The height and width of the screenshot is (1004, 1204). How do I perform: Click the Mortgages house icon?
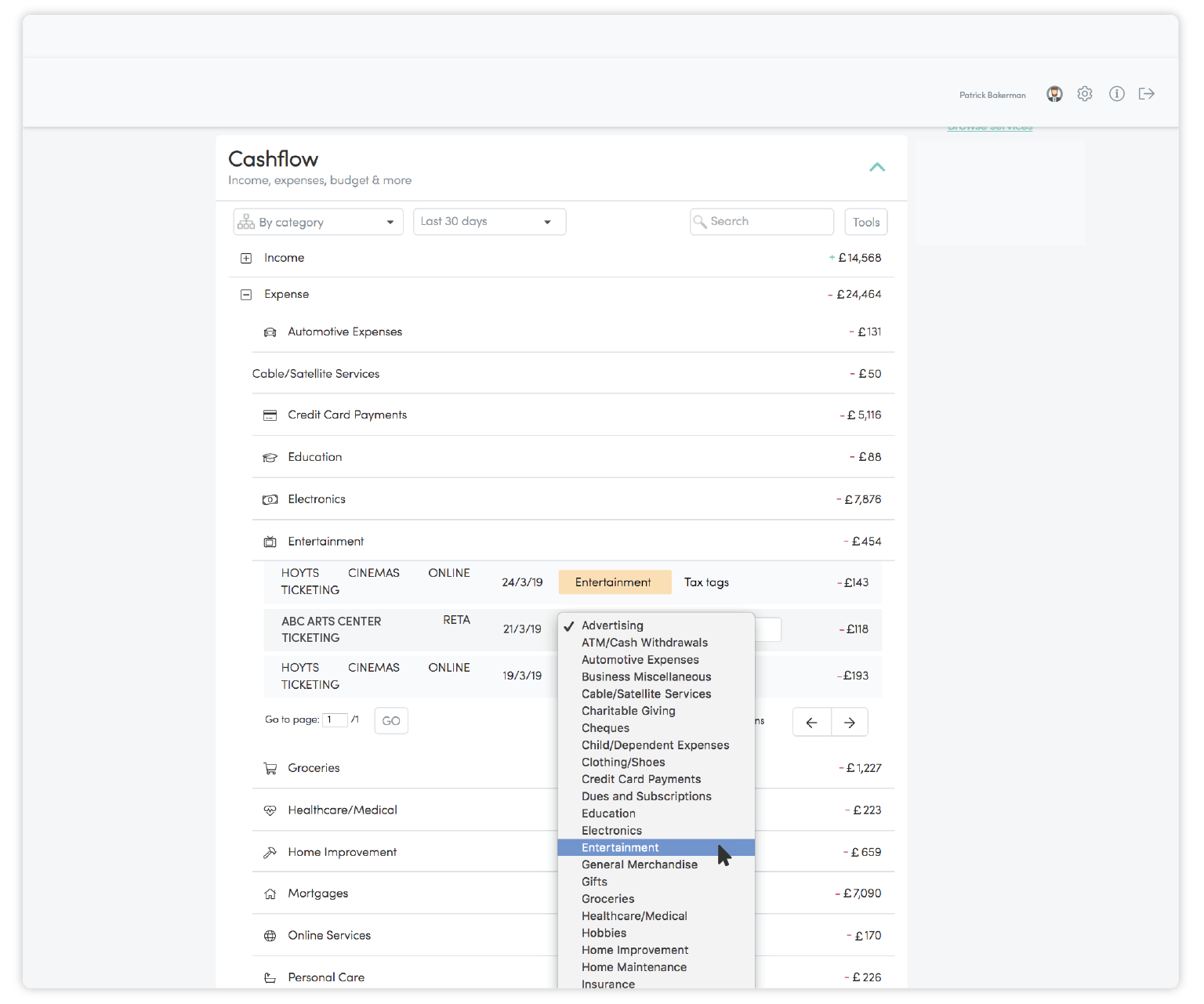270,894
